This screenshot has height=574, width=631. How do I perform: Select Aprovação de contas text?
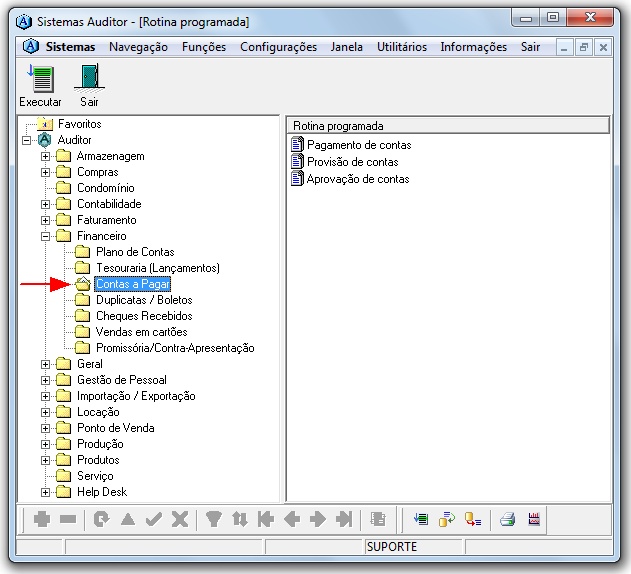(x=358, y=179)
